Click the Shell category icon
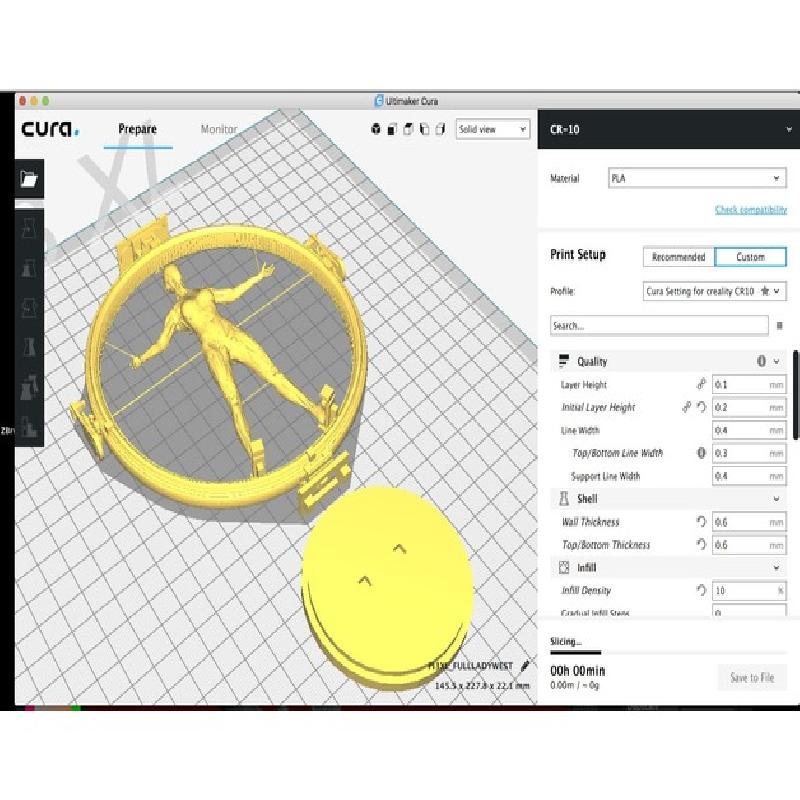Image resolution: width=800 pixels, height=800 pixels. [564, 498]
